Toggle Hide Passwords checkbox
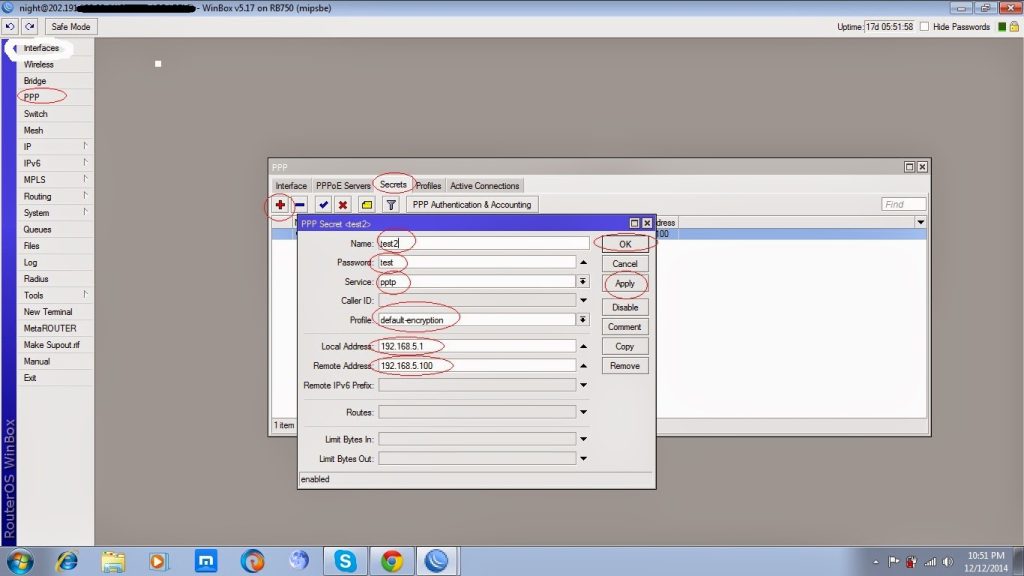Screen dimensions: 1024x576 (x=924, y=27)
